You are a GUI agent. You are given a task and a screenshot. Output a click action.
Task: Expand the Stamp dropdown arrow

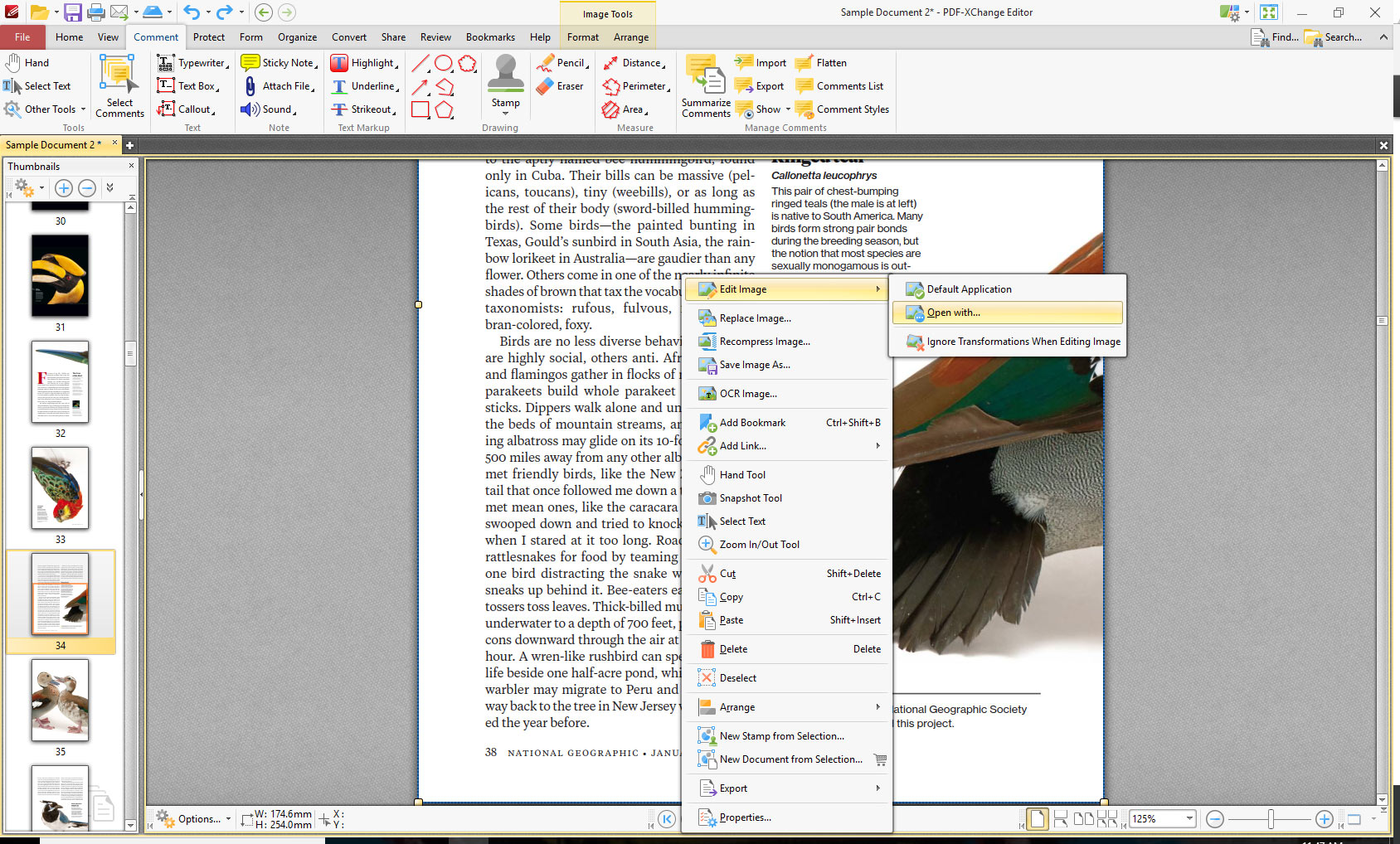point(505,114)
